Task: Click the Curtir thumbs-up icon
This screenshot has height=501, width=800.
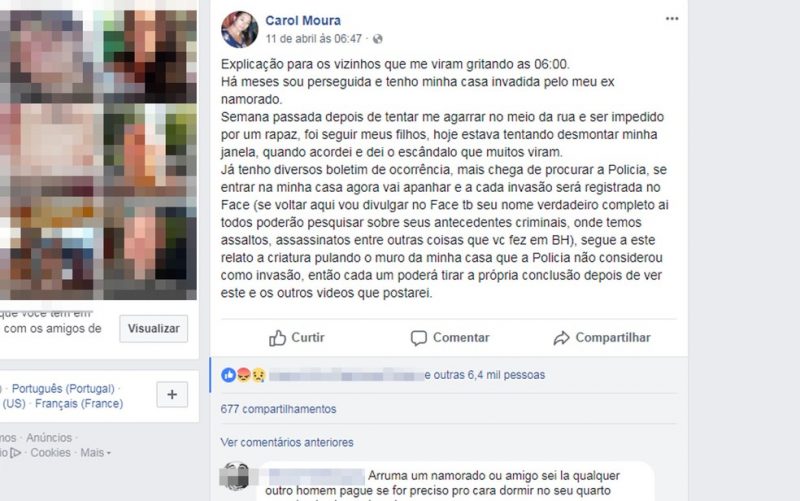Action: pos(278,338)
